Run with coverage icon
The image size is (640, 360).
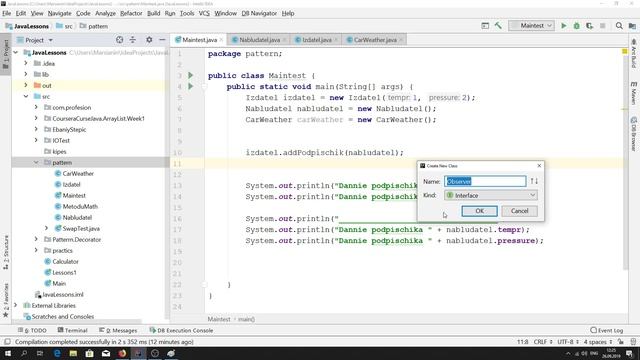(589, 26)
